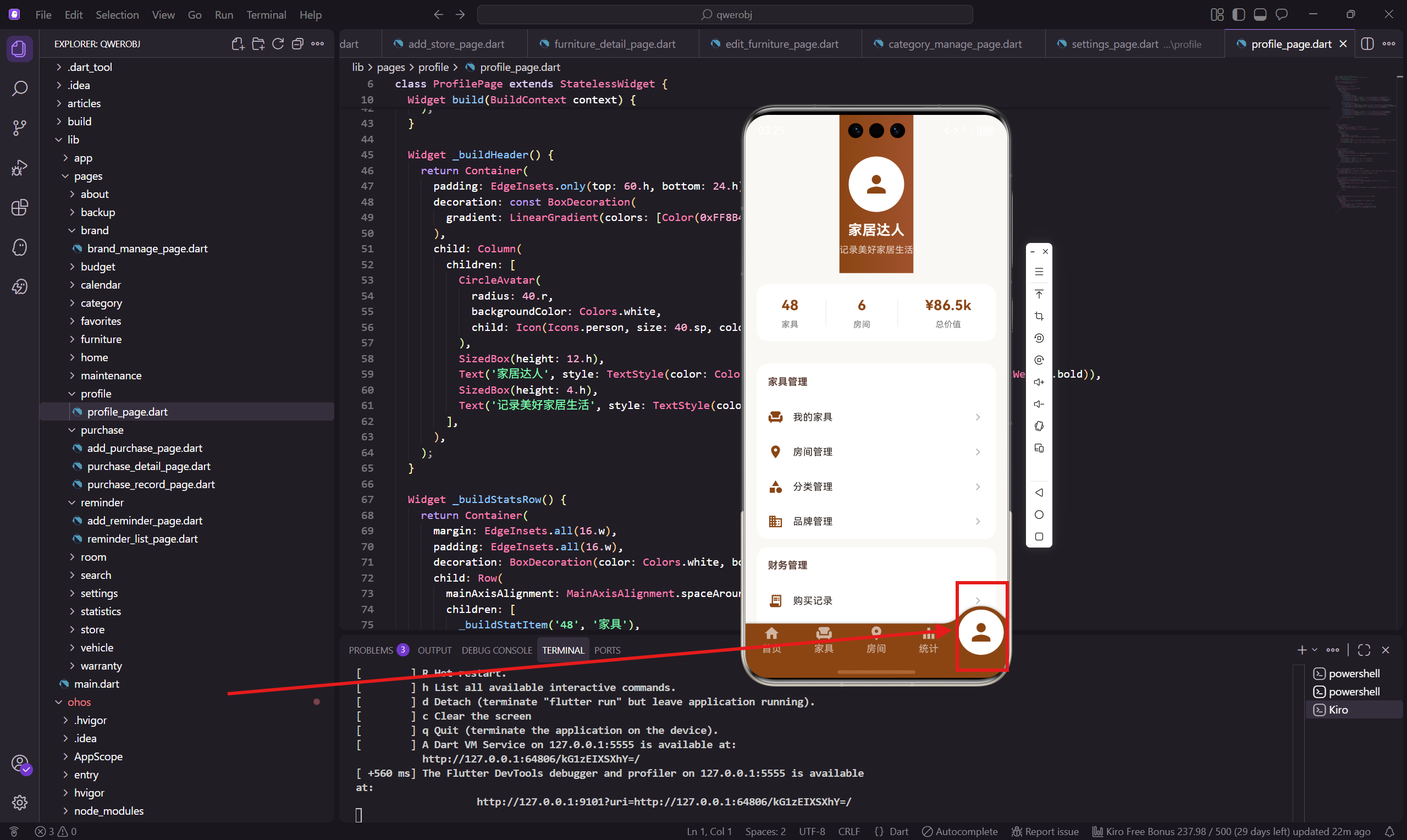Click the emulator screenshot crop icon
Viewport: 1407px width, 840px height.
pyautogui.click(x=1039, y=316)
